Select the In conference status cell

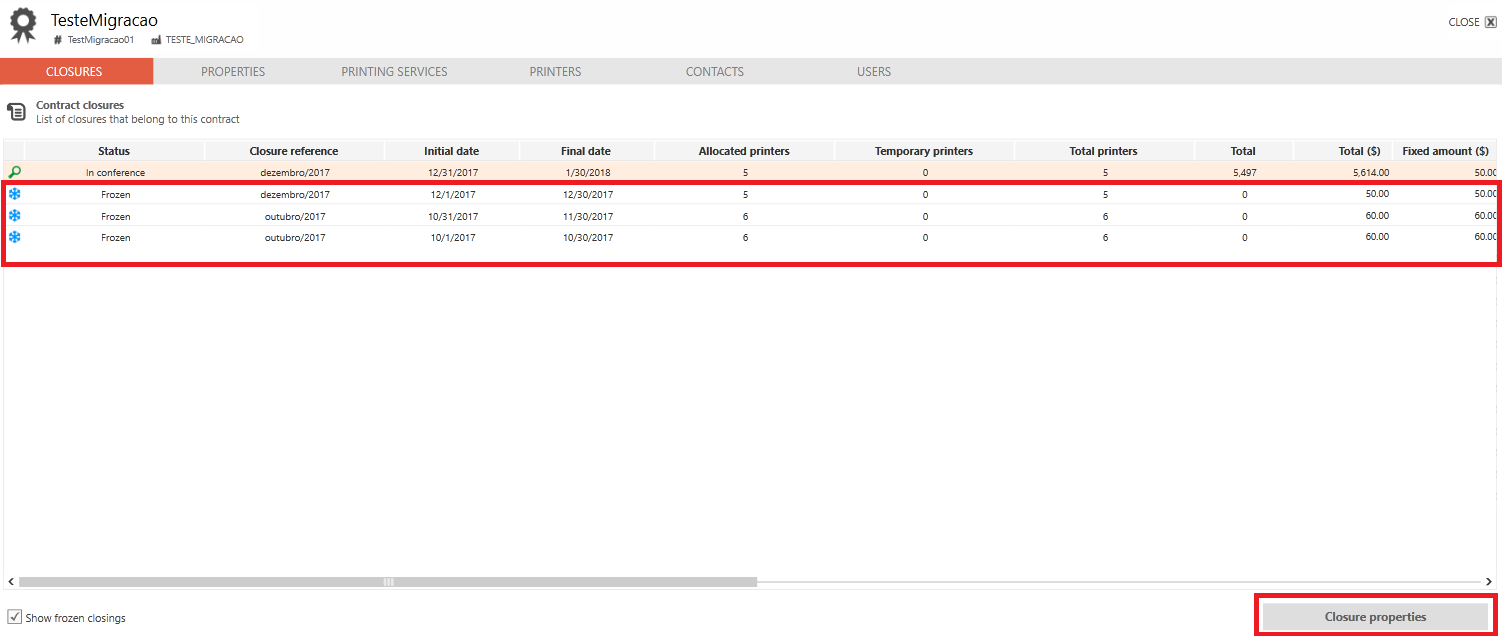(x=115, y=173)
